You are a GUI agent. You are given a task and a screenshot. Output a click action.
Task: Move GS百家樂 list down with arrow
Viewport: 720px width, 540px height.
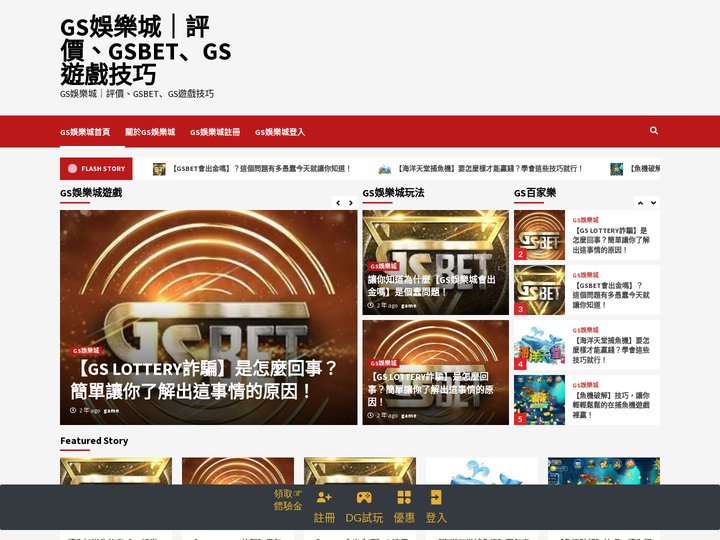[x=653, y=203]
